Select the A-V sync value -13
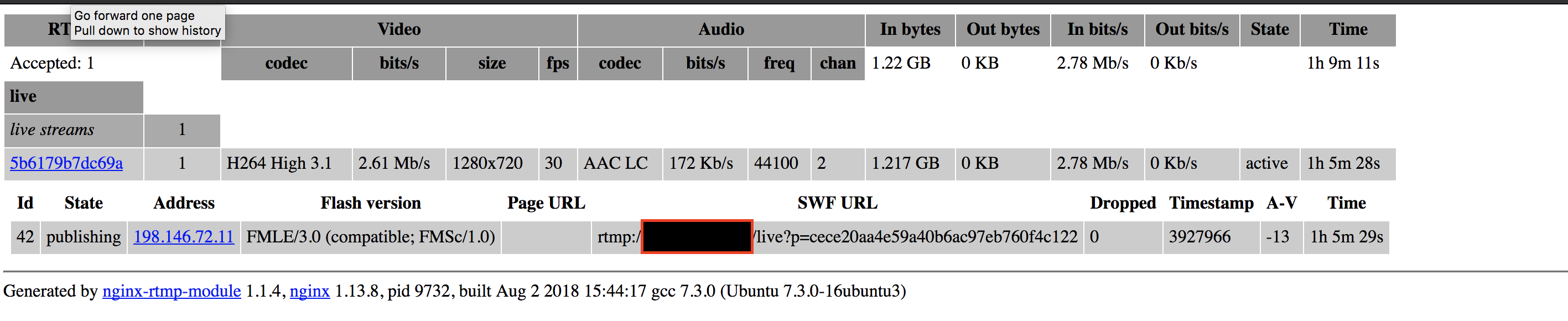1568x321 pixels. coord(1278,237)
